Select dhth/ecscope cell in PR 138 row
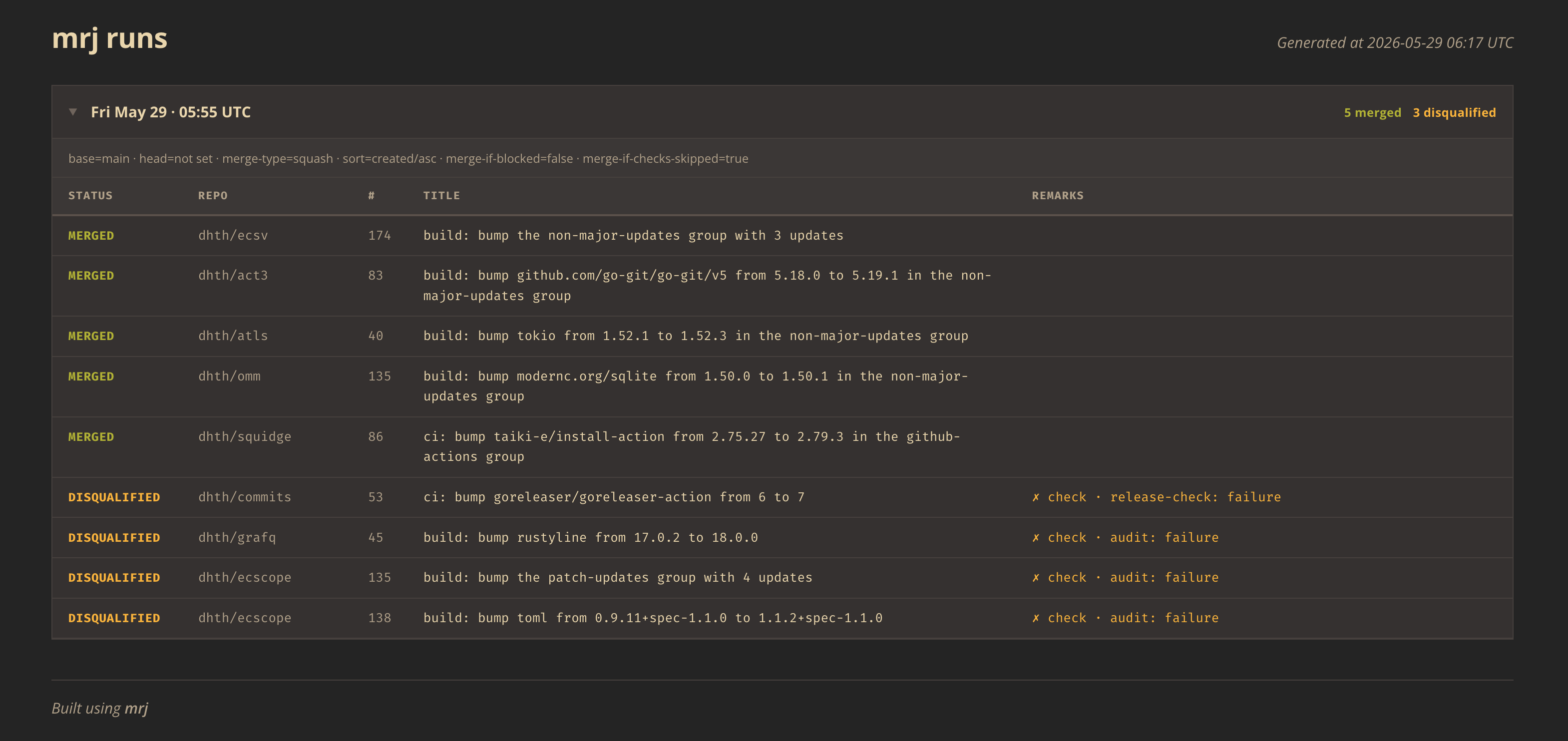 tap(245, 618)
